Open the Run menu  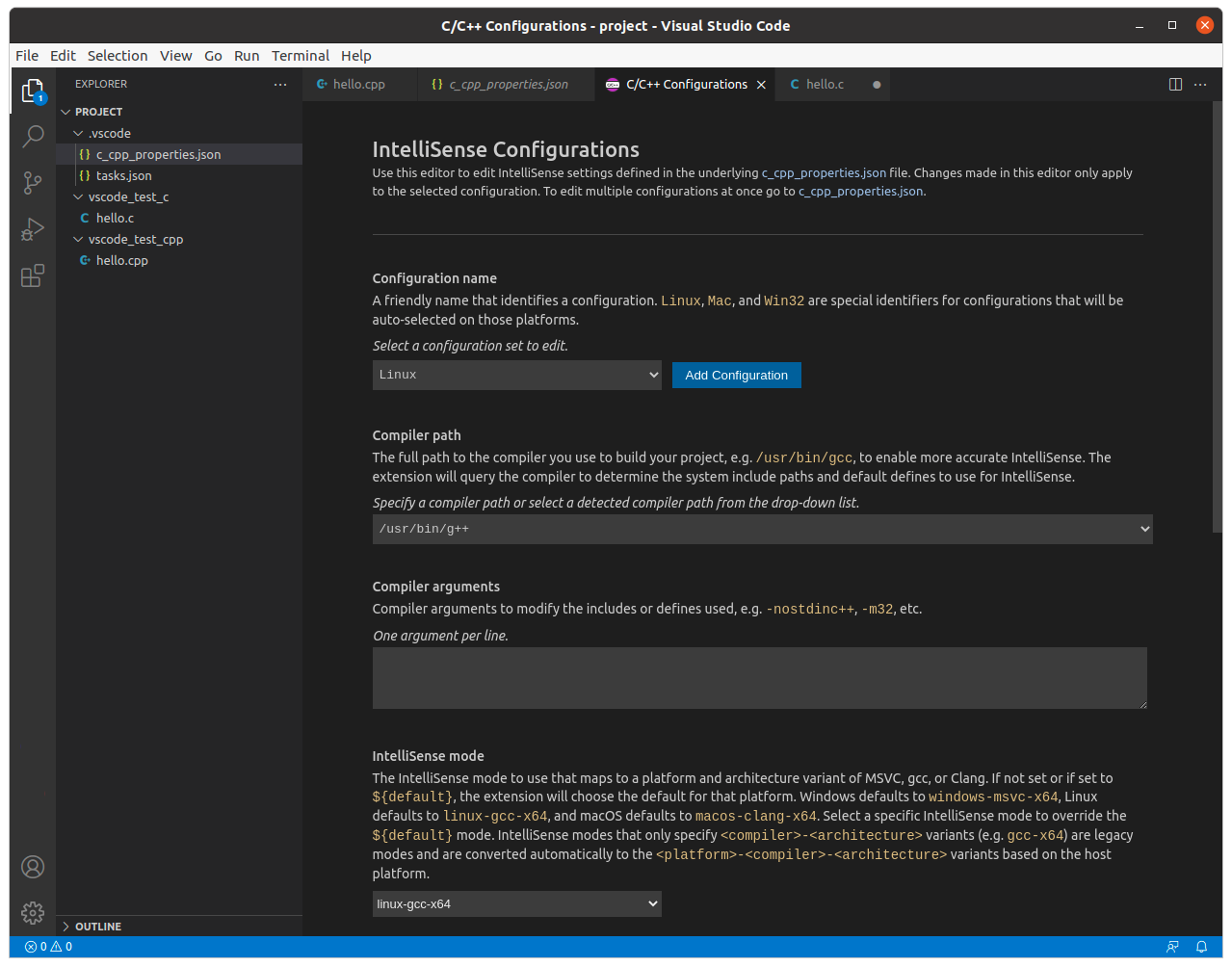coord(247,56)
